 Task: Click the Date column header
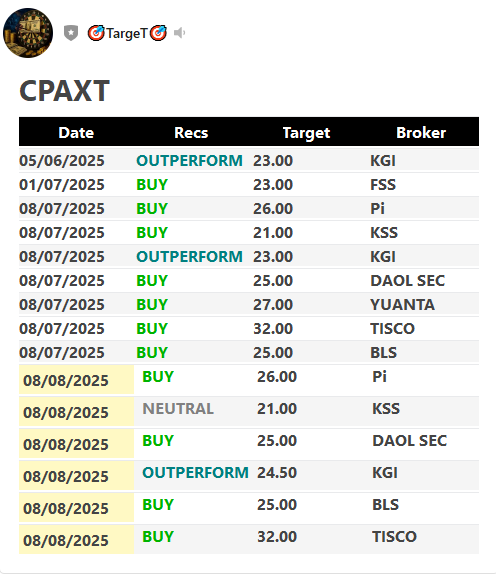76,133
